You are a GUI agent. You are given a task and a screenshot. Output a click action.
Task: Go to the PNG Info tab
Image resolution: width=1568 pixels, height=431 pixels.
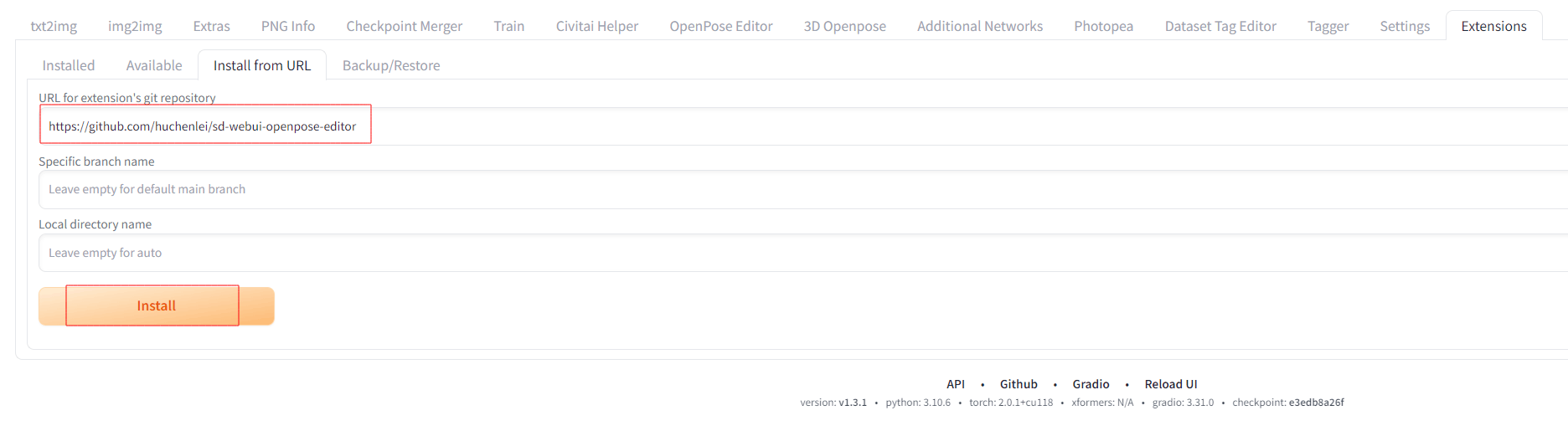pos(288,26)
